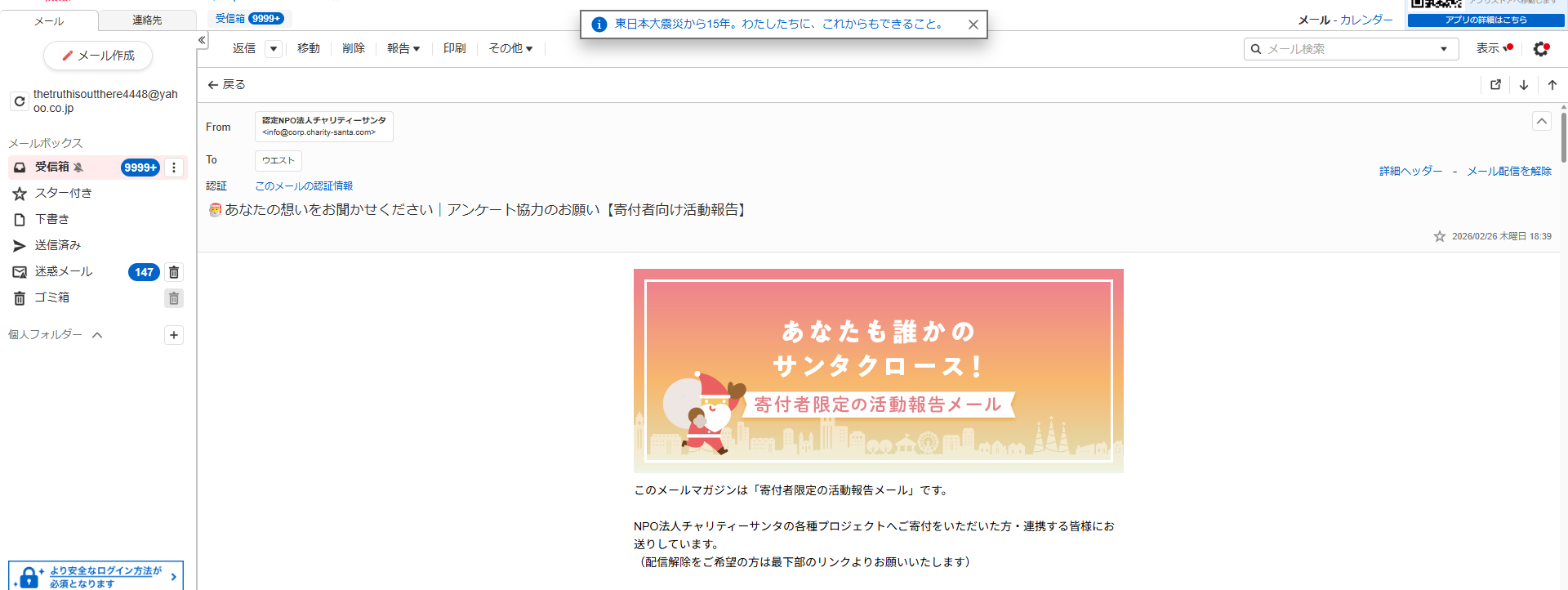
Task: Click the settings gear icon
Action: [1541, 49]
